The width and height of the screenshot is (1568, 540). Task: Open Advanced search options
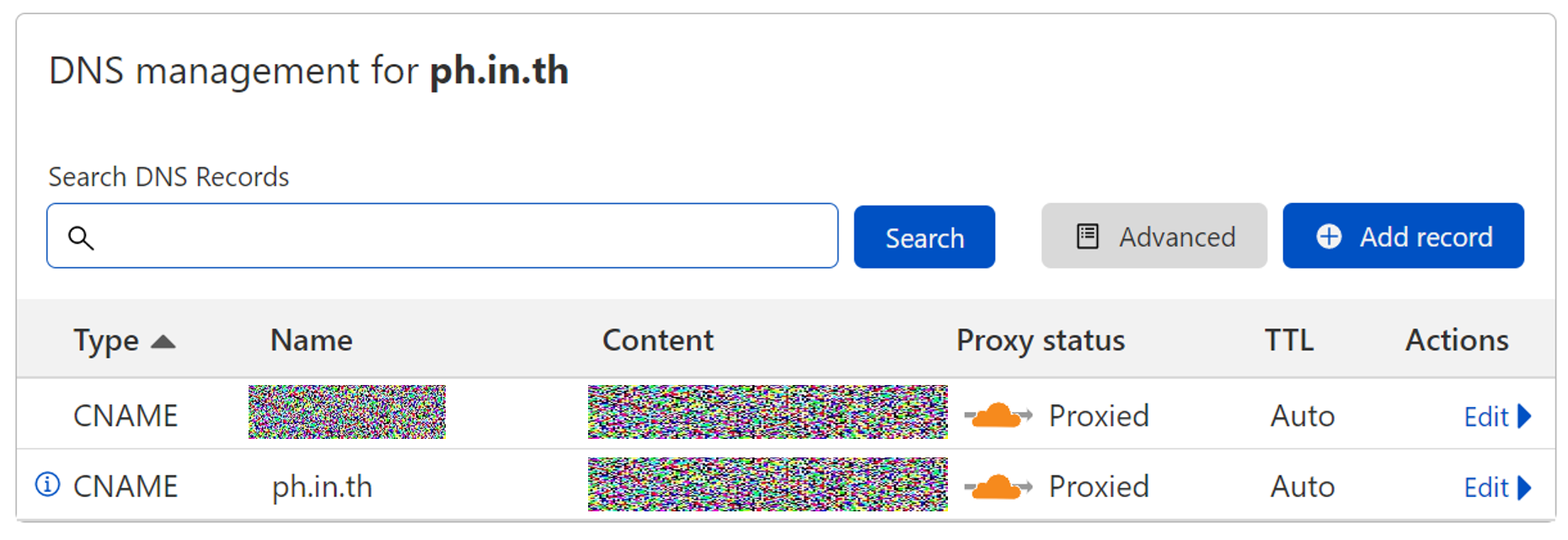[1153, 237]
